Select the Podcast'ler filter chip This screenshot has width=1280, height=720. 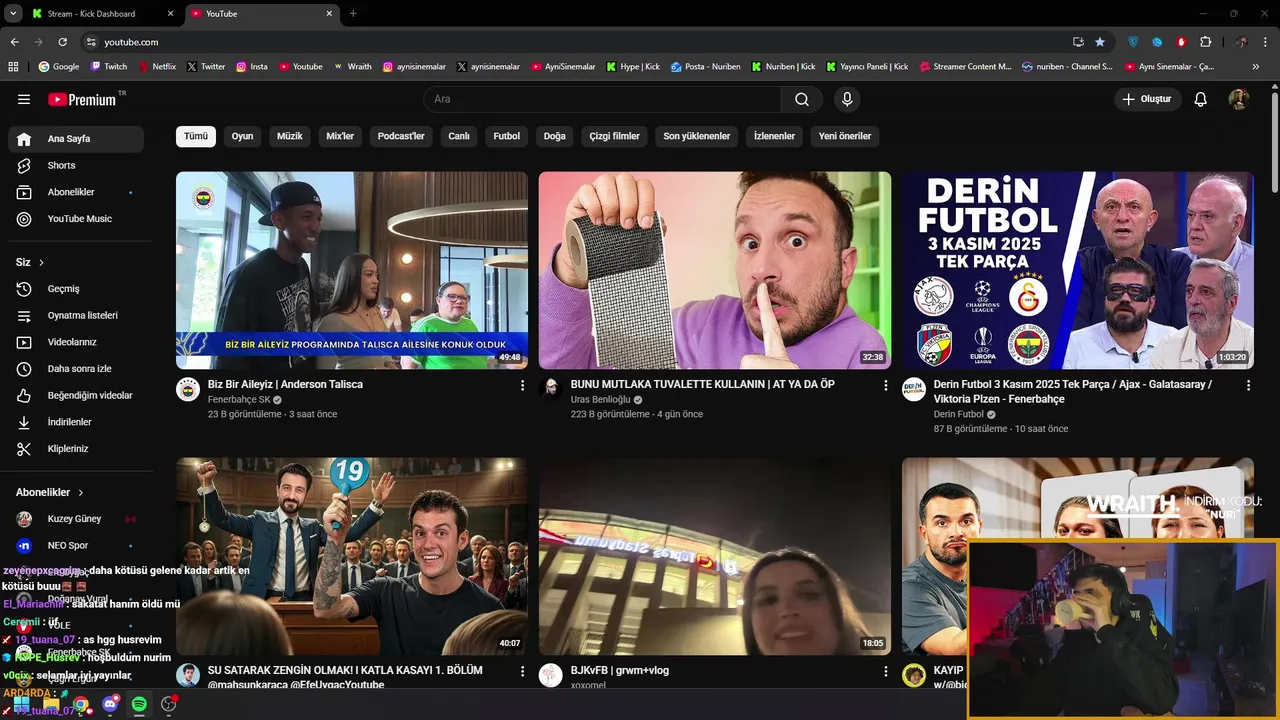[401, 136]
